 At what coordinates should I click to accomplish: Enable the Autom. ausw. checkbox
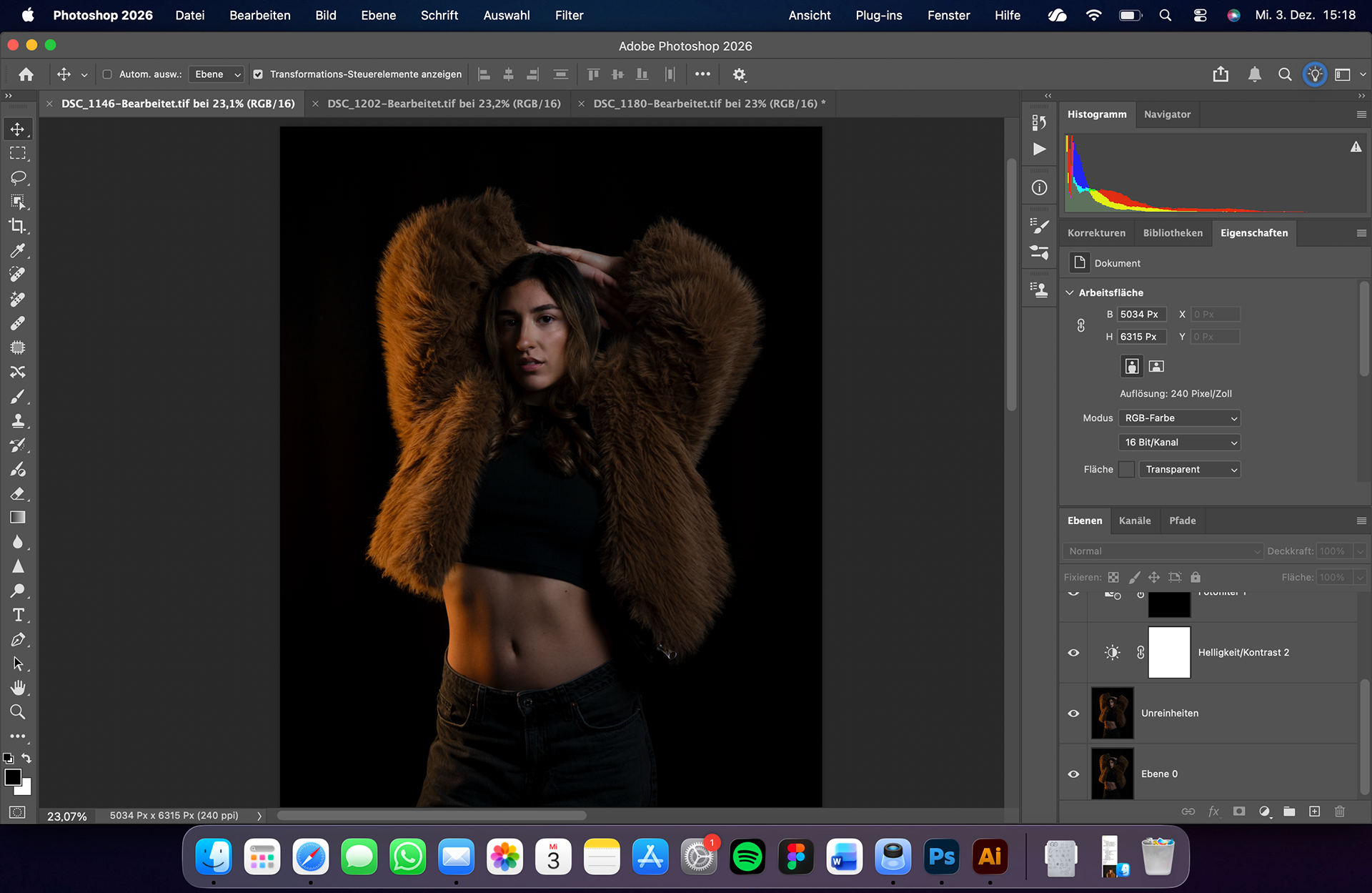(107, 74)
